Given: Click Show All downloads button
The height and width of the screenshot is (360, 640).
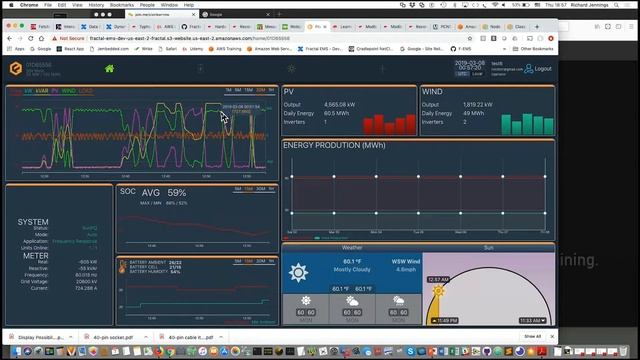Looking at the screenshot, I should pos(532,336).
